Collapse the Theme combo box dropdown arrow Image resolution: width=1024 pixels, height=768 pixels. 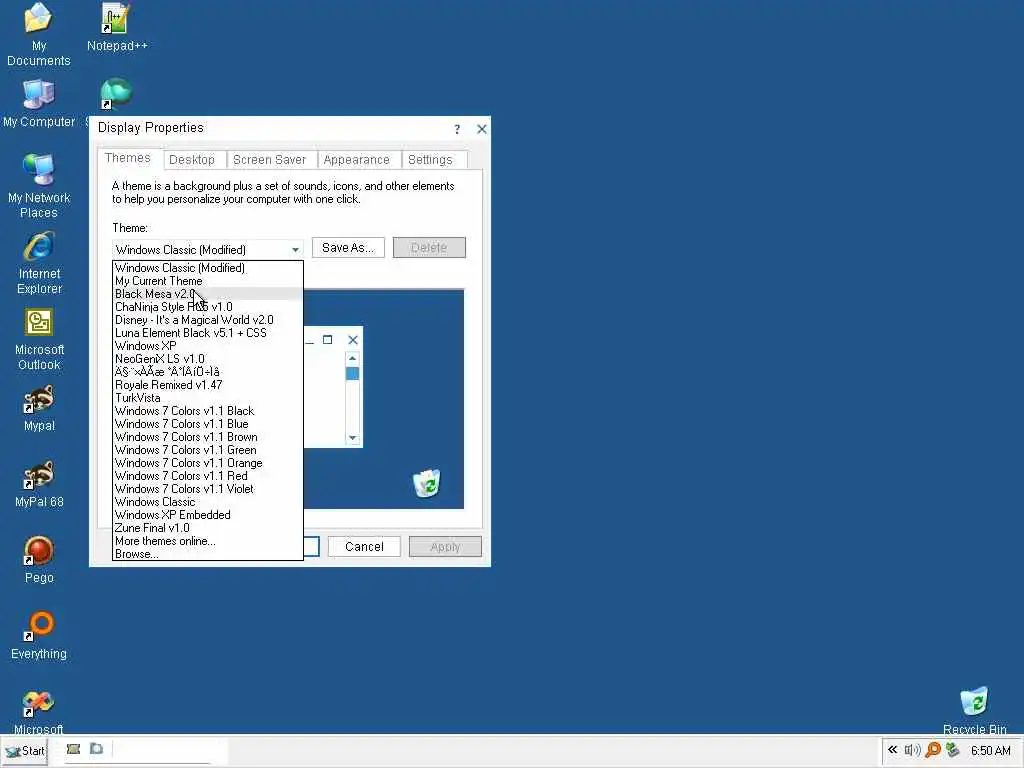point(295,249)
